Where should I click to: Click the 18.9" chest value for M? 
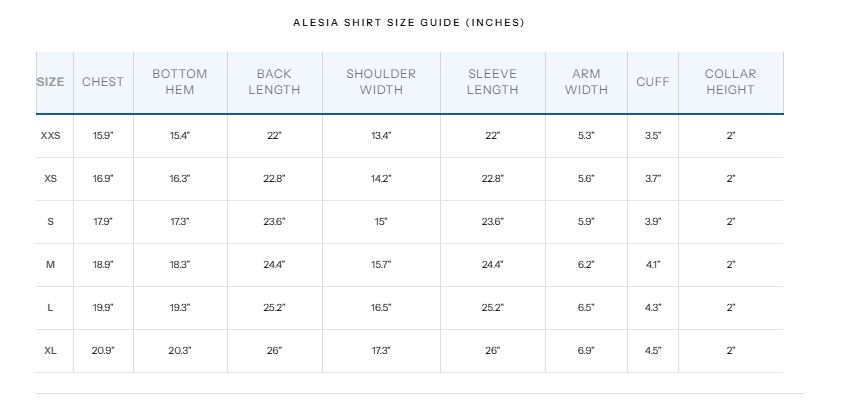click(x=103, y=265)
